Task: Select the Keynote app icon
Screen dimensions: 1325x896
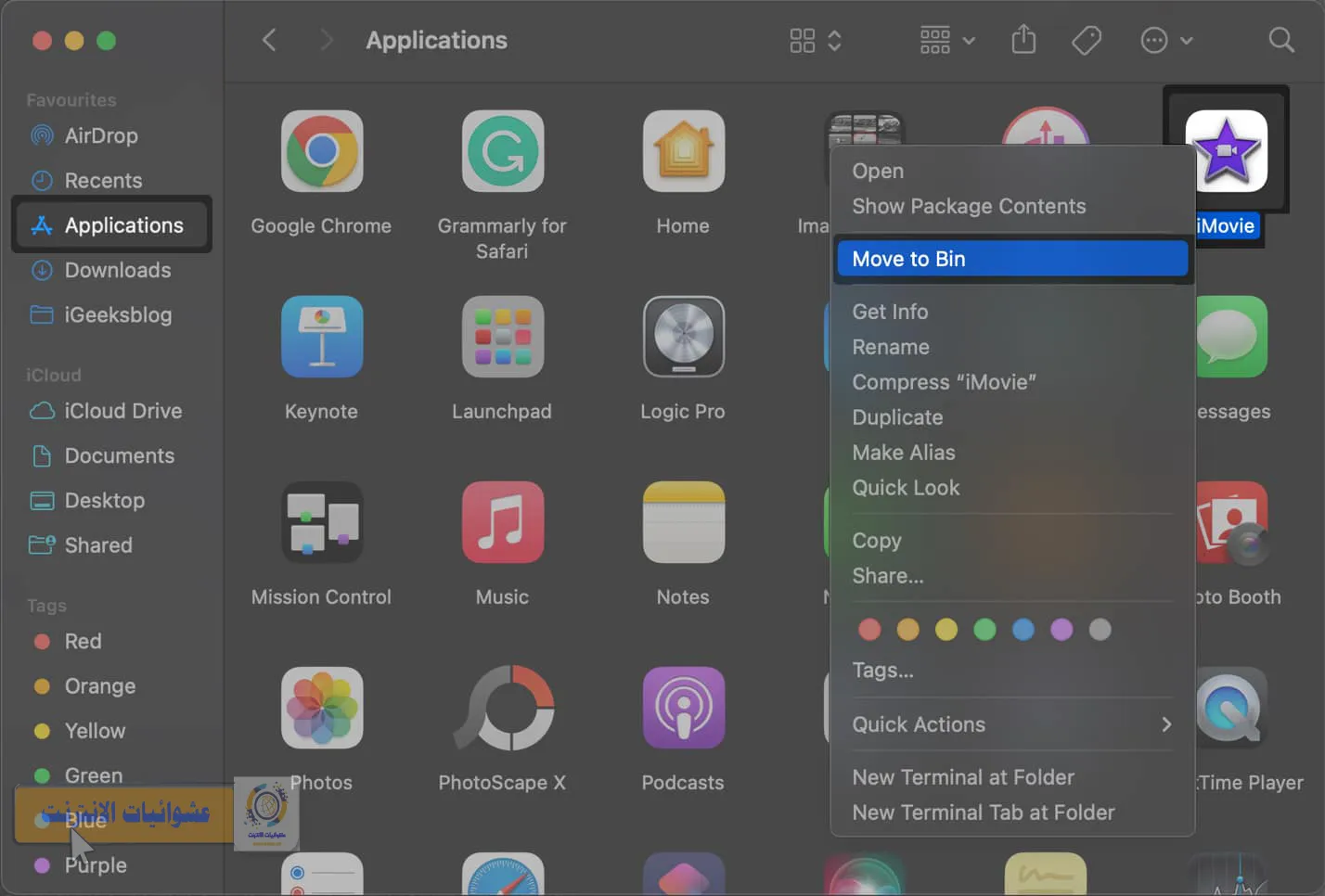Action: click(321, 336)
